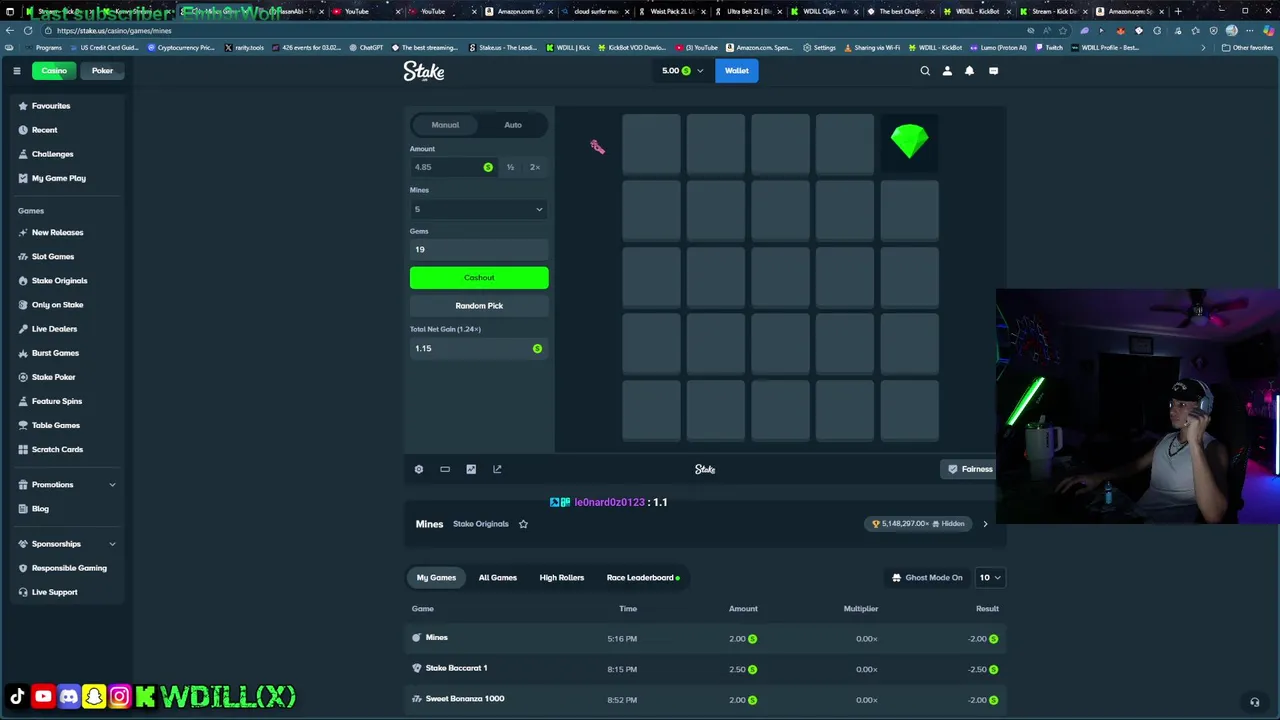Click the coin icon in the Total Net Gain field
This screenshot has height=720, width=1280.
coord(537,348)
